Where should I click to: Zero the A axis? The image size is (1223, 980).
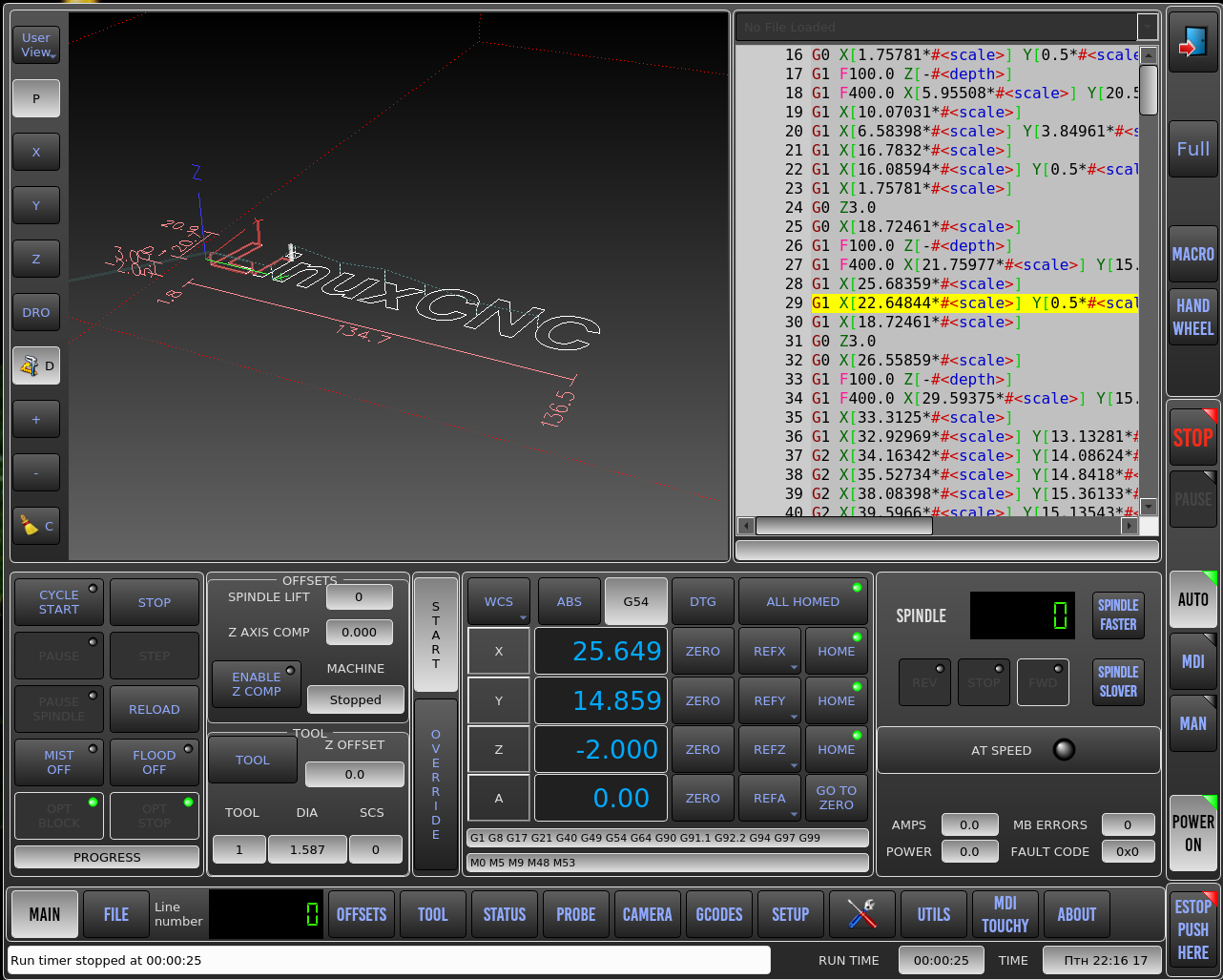point(703,798)
